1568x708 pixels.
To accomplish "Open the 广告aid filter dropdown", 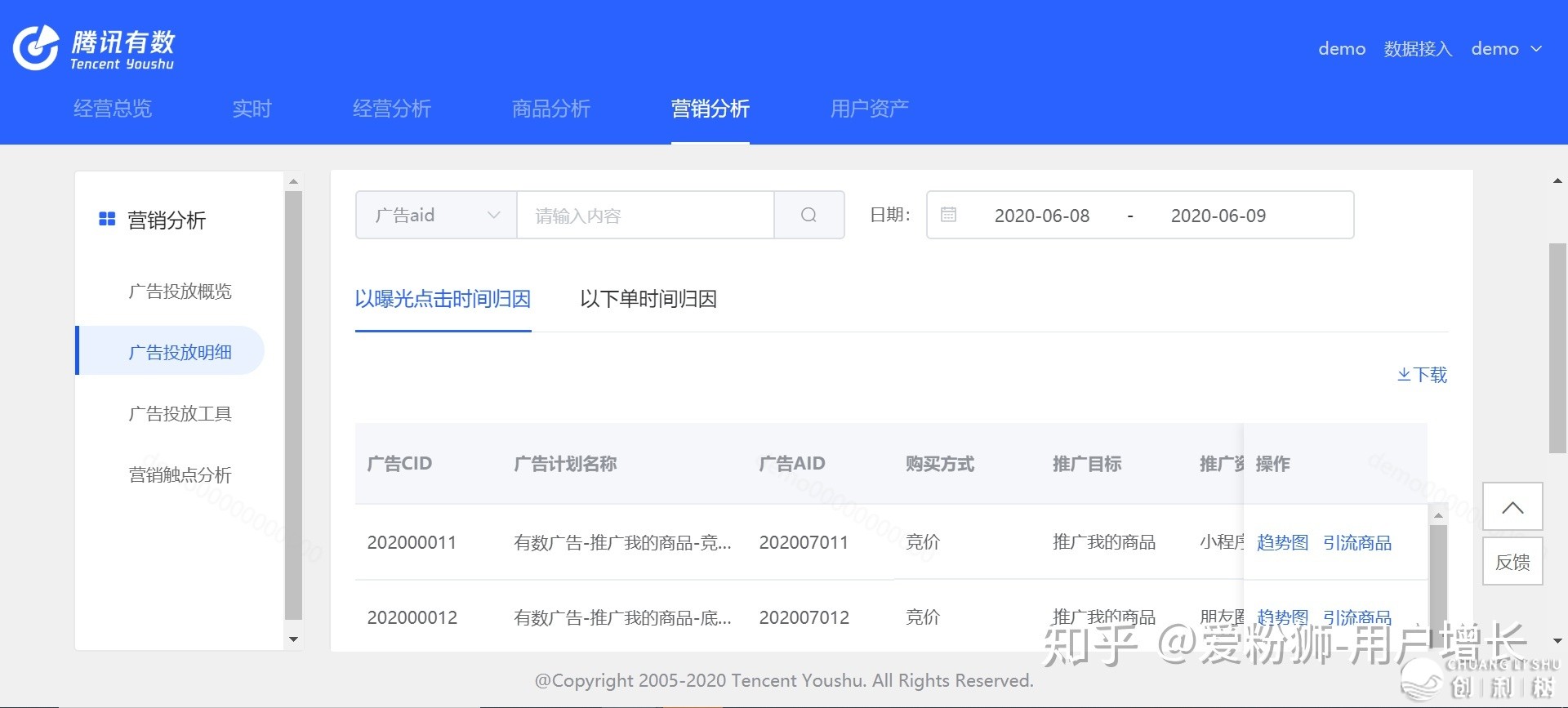I will pos(436,215).
